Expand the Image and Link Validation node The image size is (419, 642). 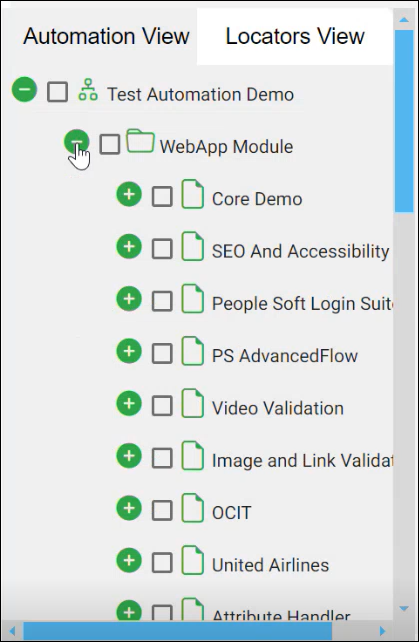click(x=129, y=456)
